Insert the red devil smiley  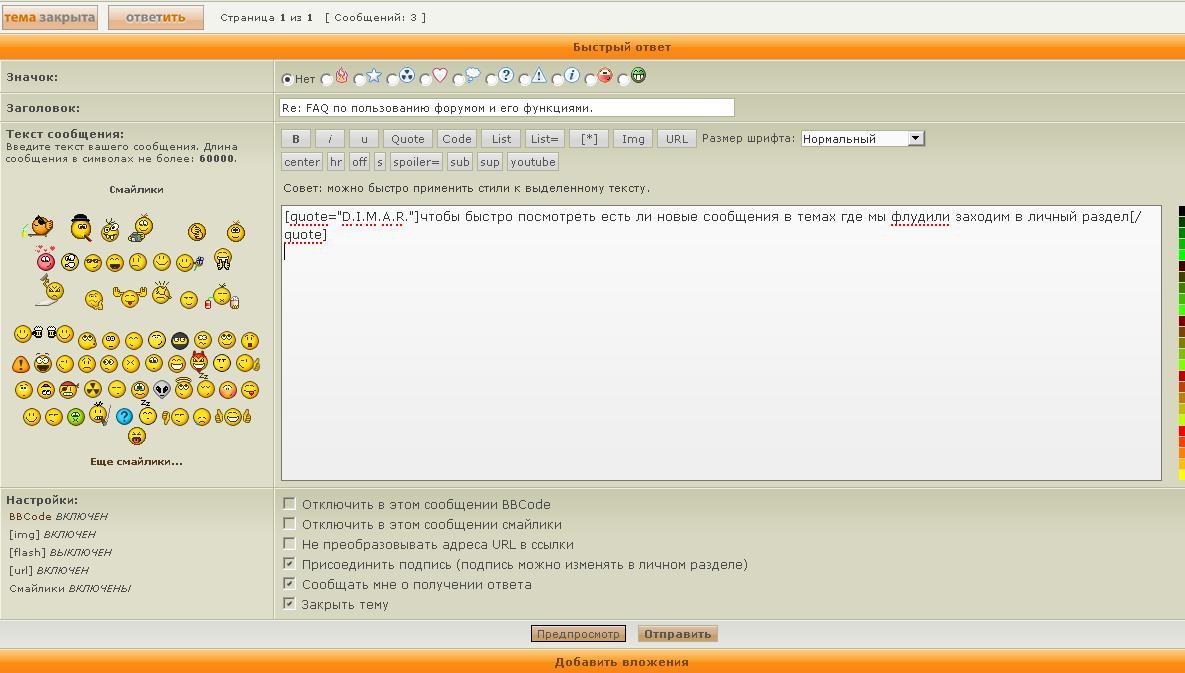pos(199,361)
